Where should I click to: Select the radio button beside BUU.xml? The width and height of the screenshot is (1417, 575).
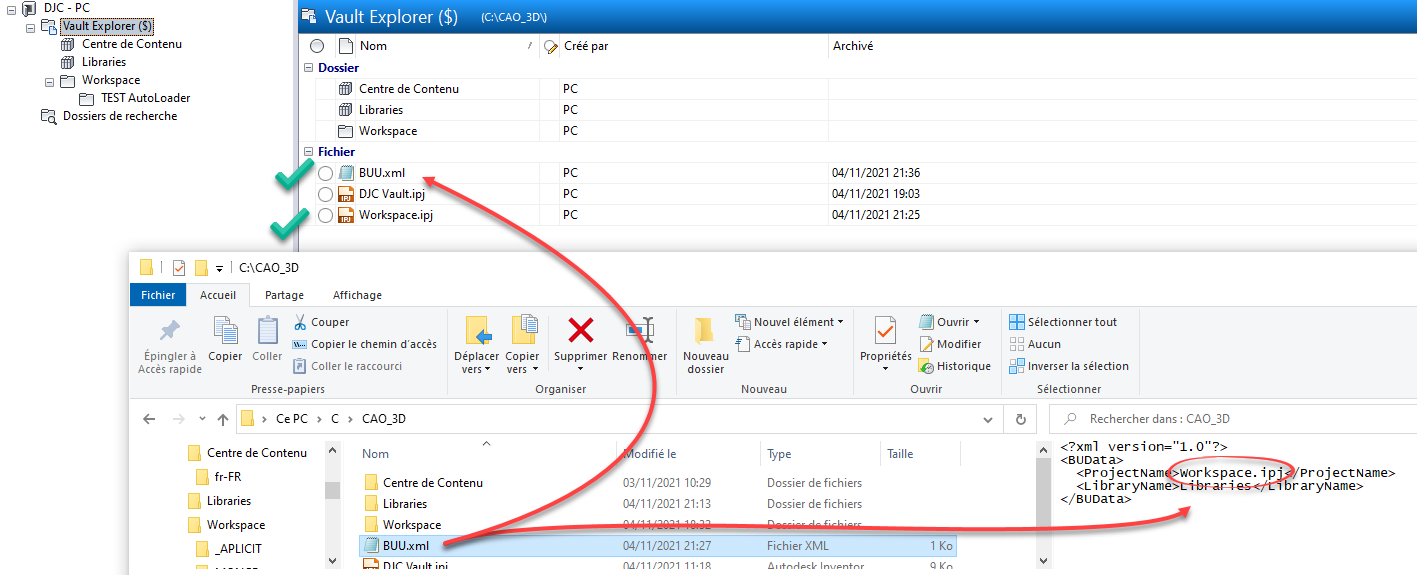[x=325, y=173]
